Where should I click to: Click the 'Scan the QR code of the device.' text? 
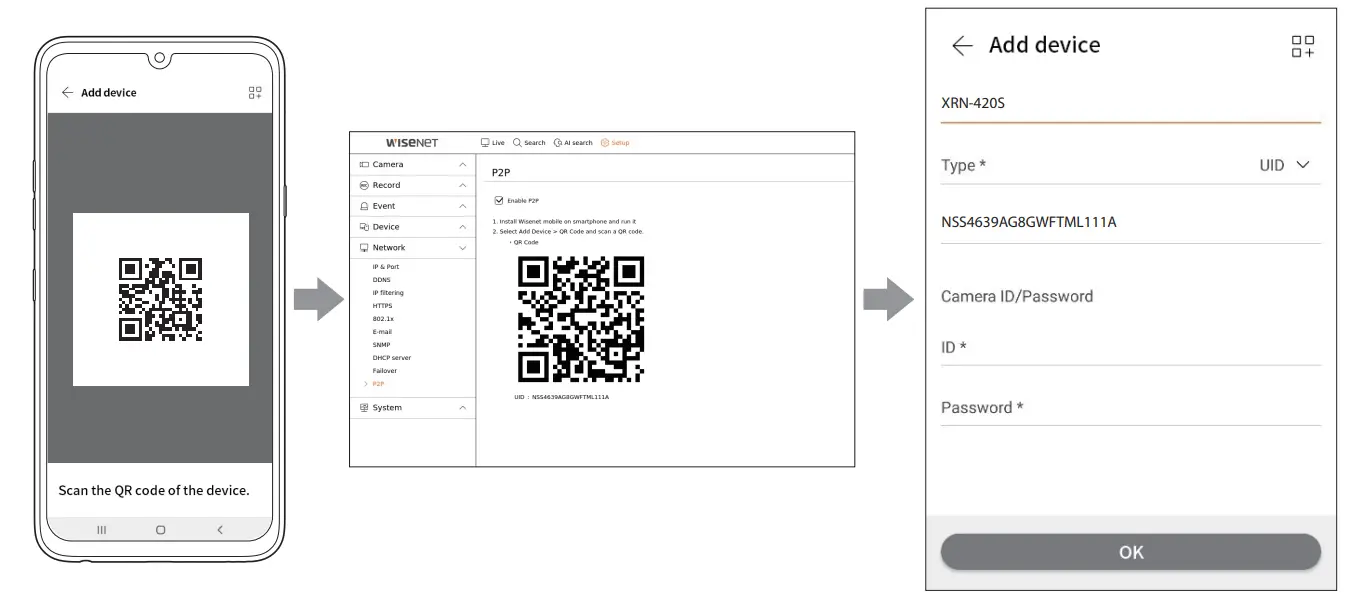[154, 490]
